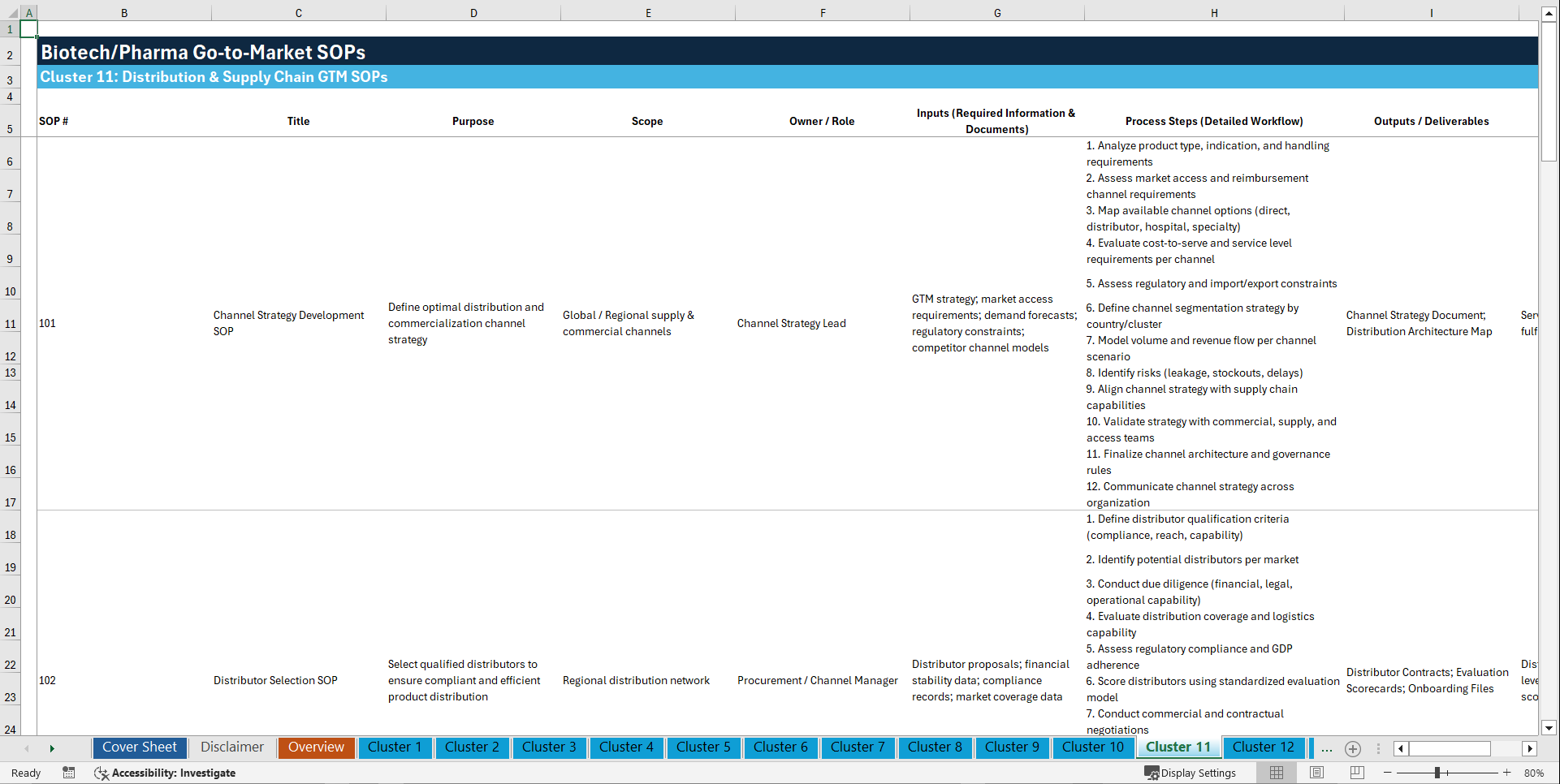Click the 80% zoom percentage
This screenshot has width=1560, height=784.
tap(1535, 773)
